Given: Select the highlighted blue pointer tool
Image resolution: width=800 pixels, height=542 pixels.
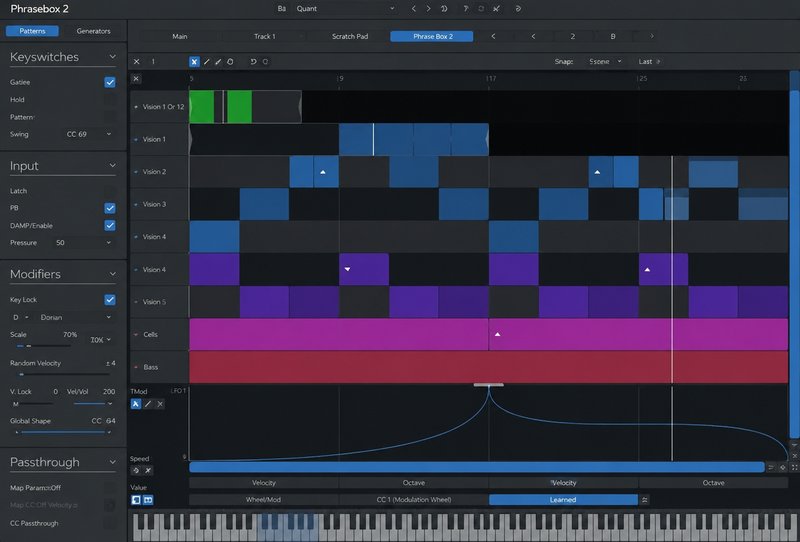Looking at the screenshot, I should point(194,62).
